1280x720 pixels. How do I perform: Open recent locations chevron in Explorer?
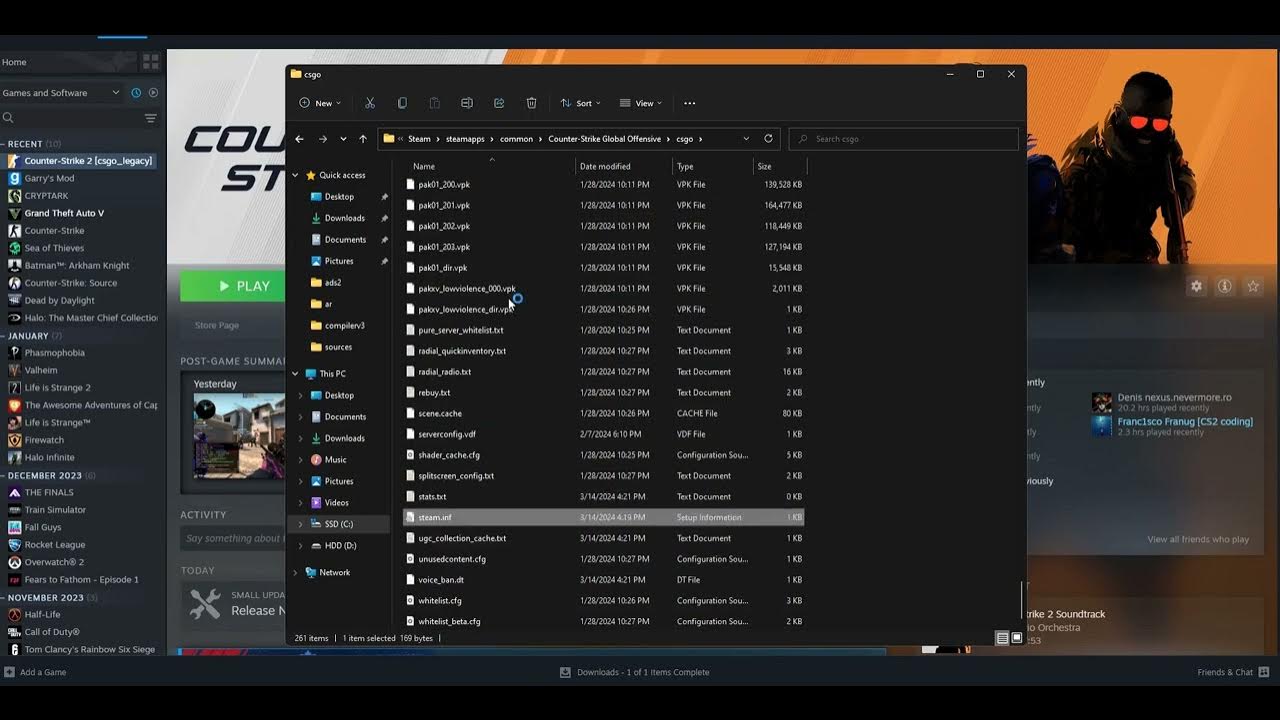(x=343, y=139)
